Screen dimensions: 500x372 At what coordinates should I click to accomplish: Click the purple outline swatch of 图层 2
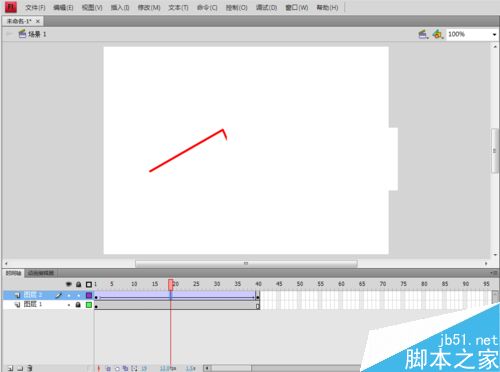89,295
